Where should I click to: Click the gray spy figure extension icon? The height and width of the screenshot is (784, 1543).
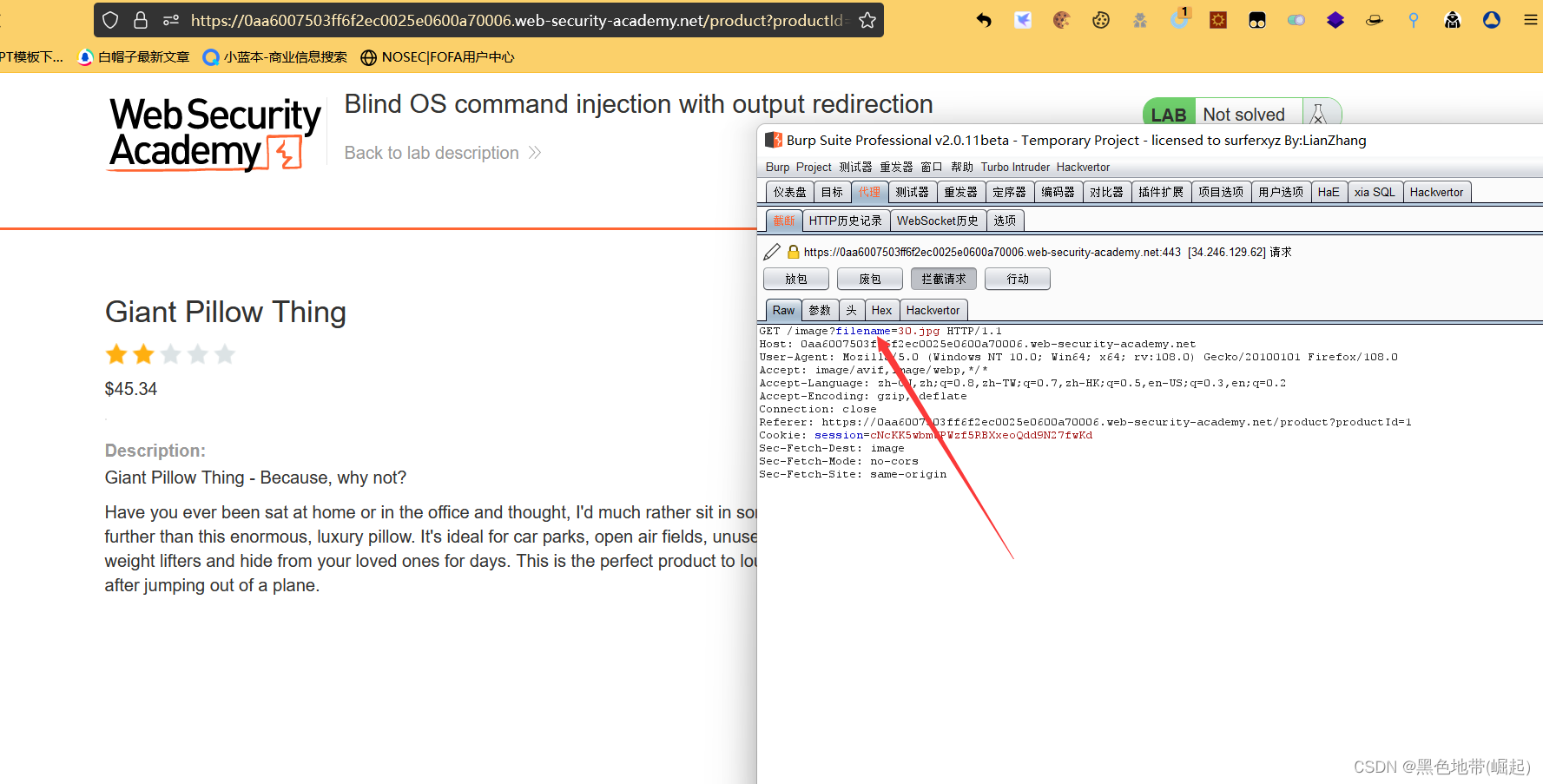point(1140,20)
